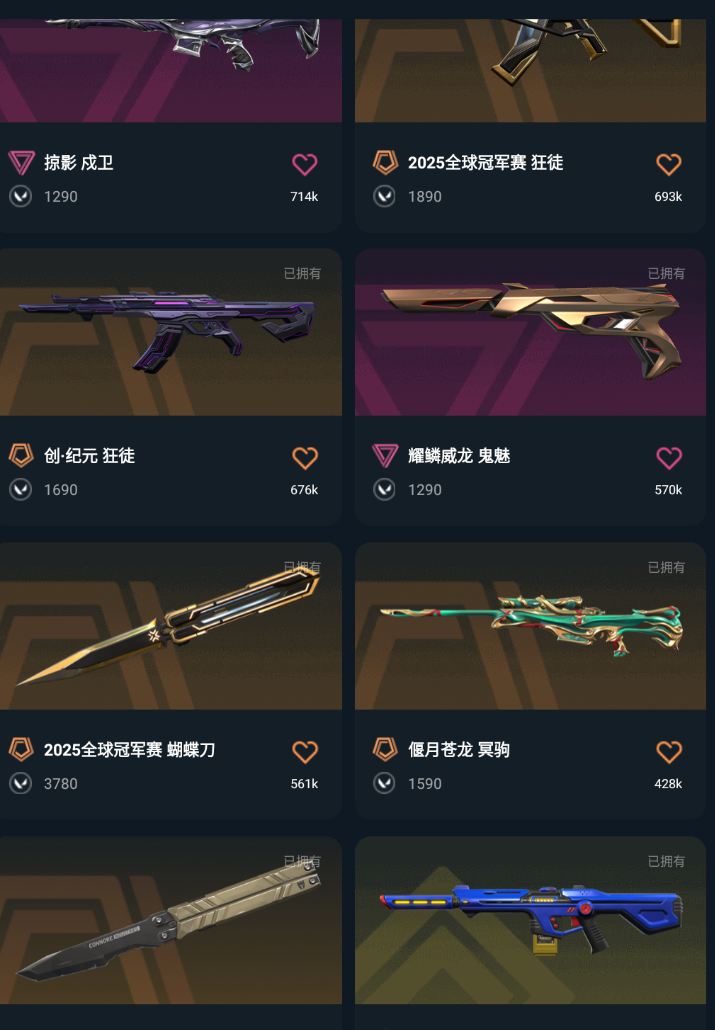Open the jade dragon 偃月苍龙 冥驹 sniper image
This screenshot has height=1030, width=715.
pos(530,626)
